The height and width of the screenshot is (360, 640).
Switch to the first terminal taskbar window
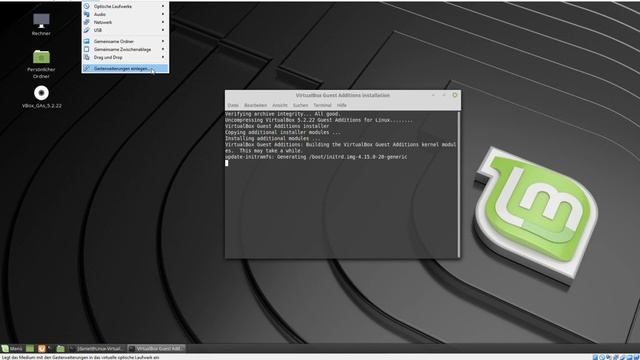96,349
